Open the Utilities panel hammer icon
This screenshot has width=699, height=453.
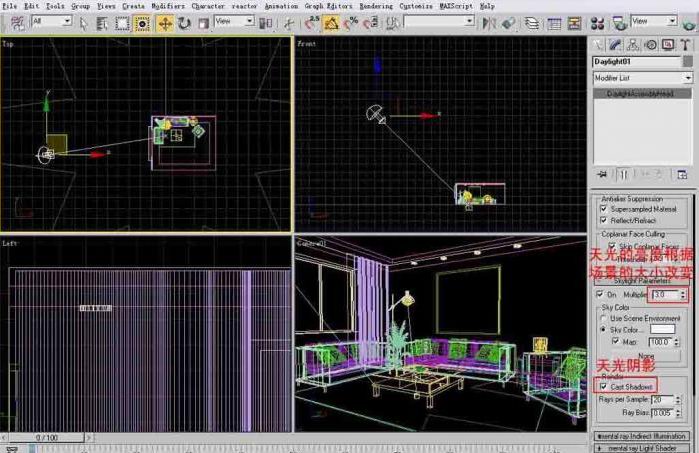[684, 44]
